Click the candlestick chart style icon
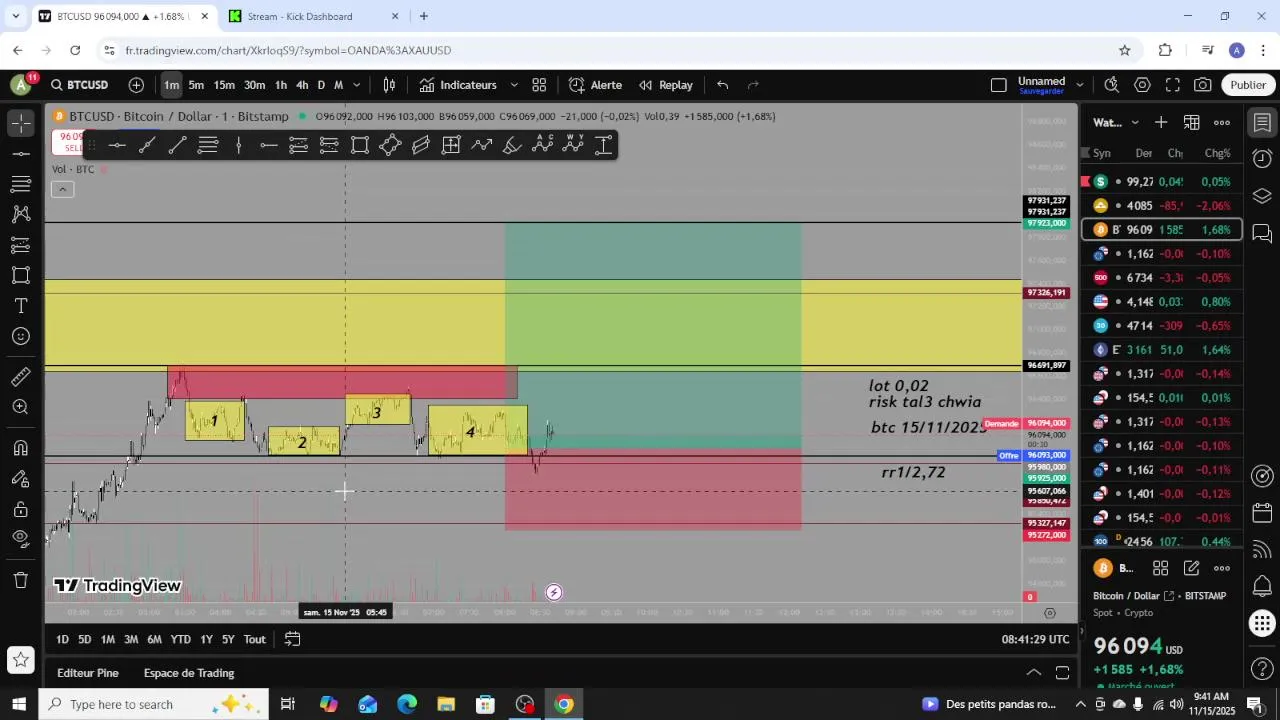The image size is (1280, 720). (389, 85)
